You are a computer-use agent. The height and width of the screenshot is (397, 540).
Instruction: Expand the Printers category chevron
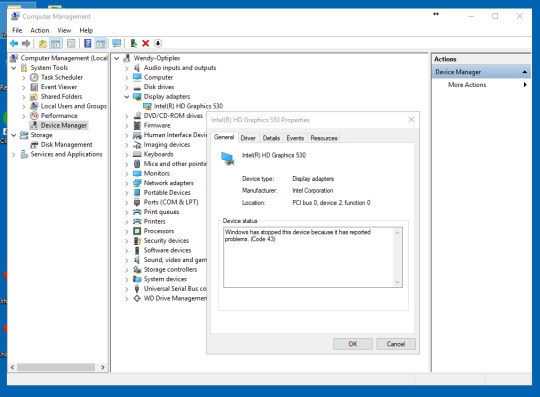[127, 222]
